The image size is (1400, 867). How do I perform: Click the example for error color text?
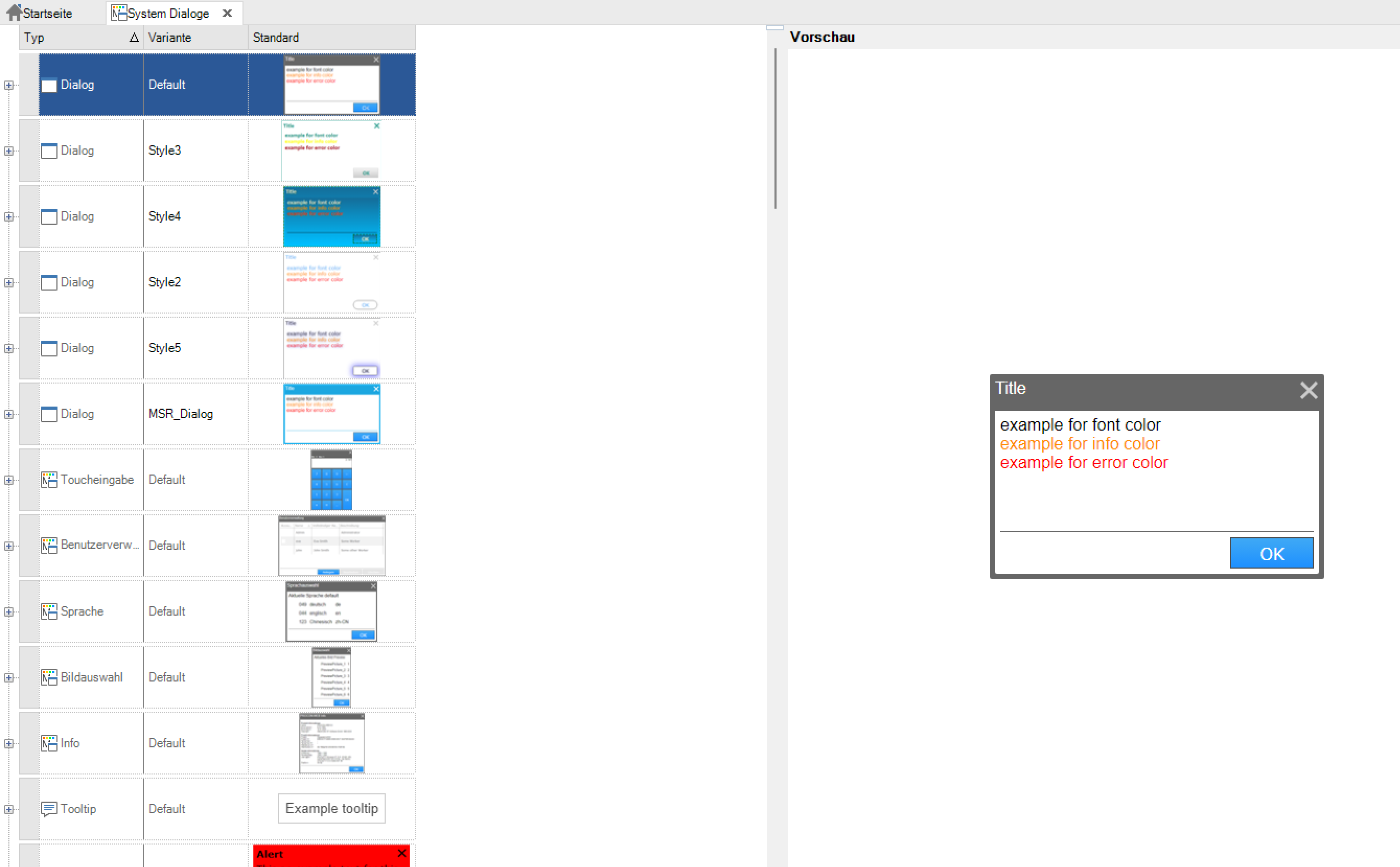pyautogui.click(x=1083, y=463)
